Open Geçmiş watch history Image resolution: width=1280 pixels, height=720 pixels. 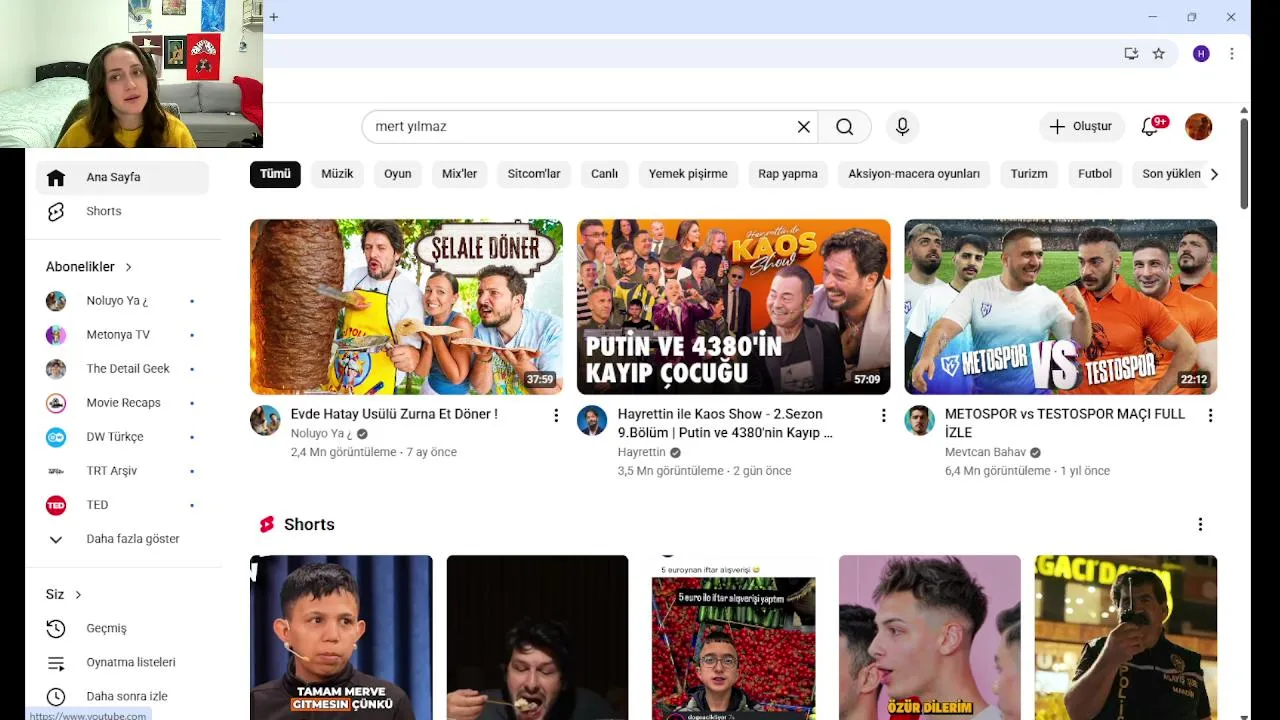(123, 628)
